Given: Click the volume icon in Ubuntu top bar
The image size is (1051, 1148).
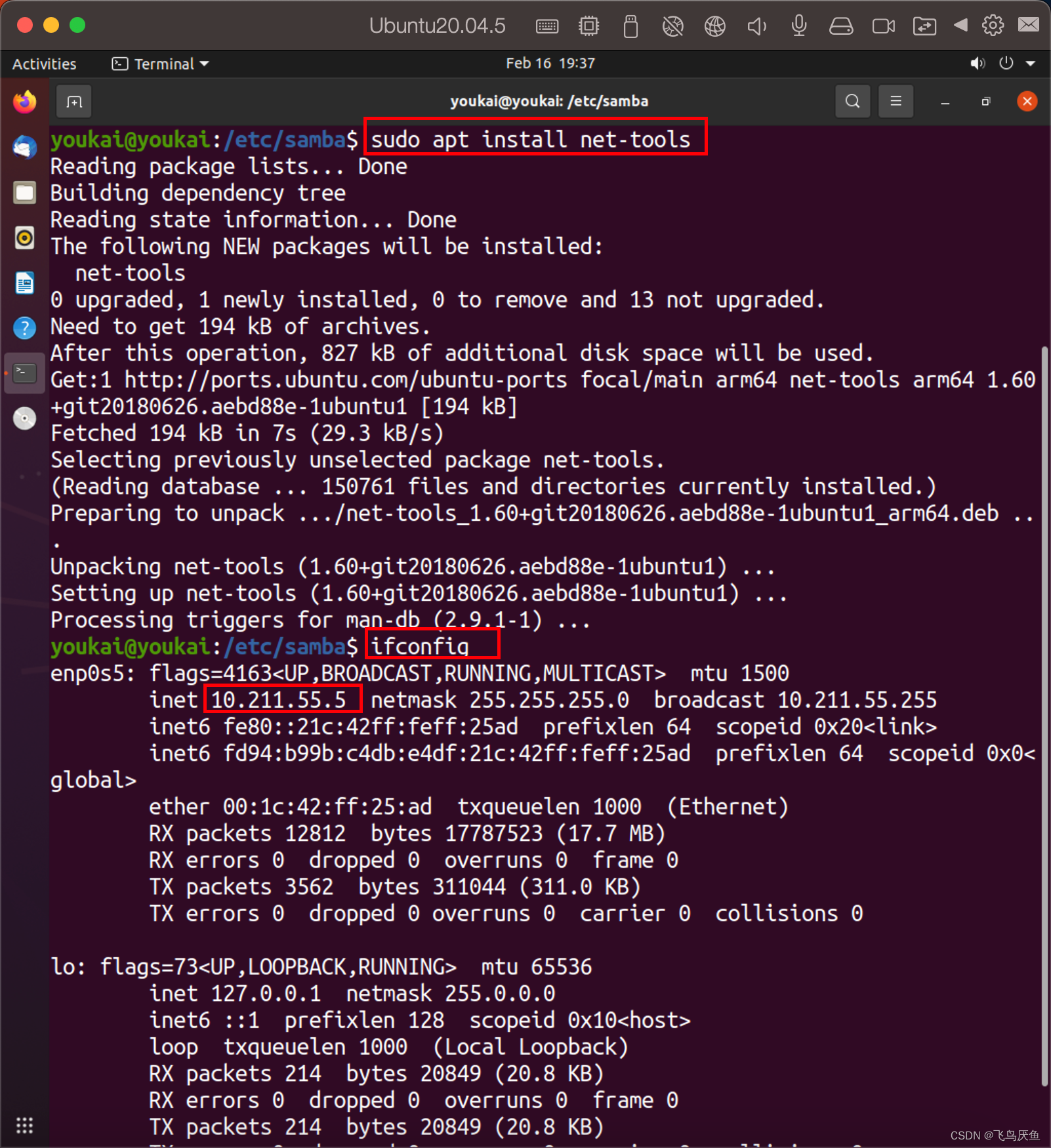Looking at the screenshot, I should pyautogui.click(x=978, y=63).
